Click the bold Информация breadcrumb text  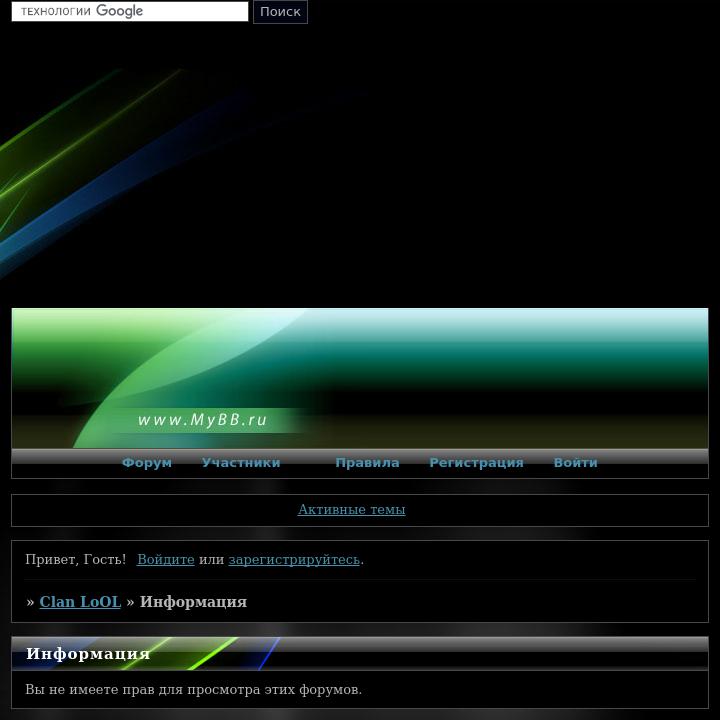[x=193, y=602]
